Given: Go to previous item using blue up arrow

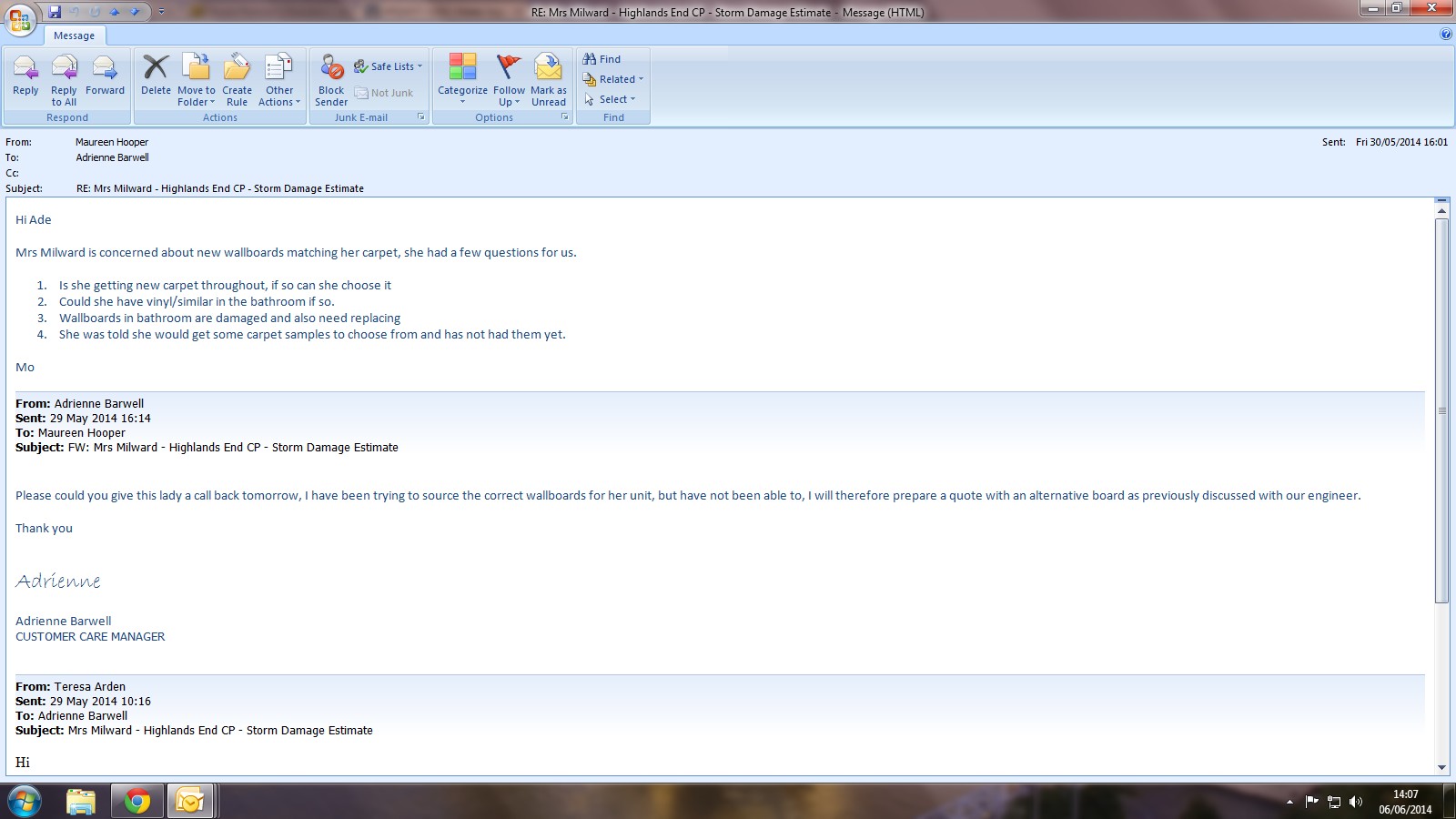Looking at the screenshot, I should 115,12.
